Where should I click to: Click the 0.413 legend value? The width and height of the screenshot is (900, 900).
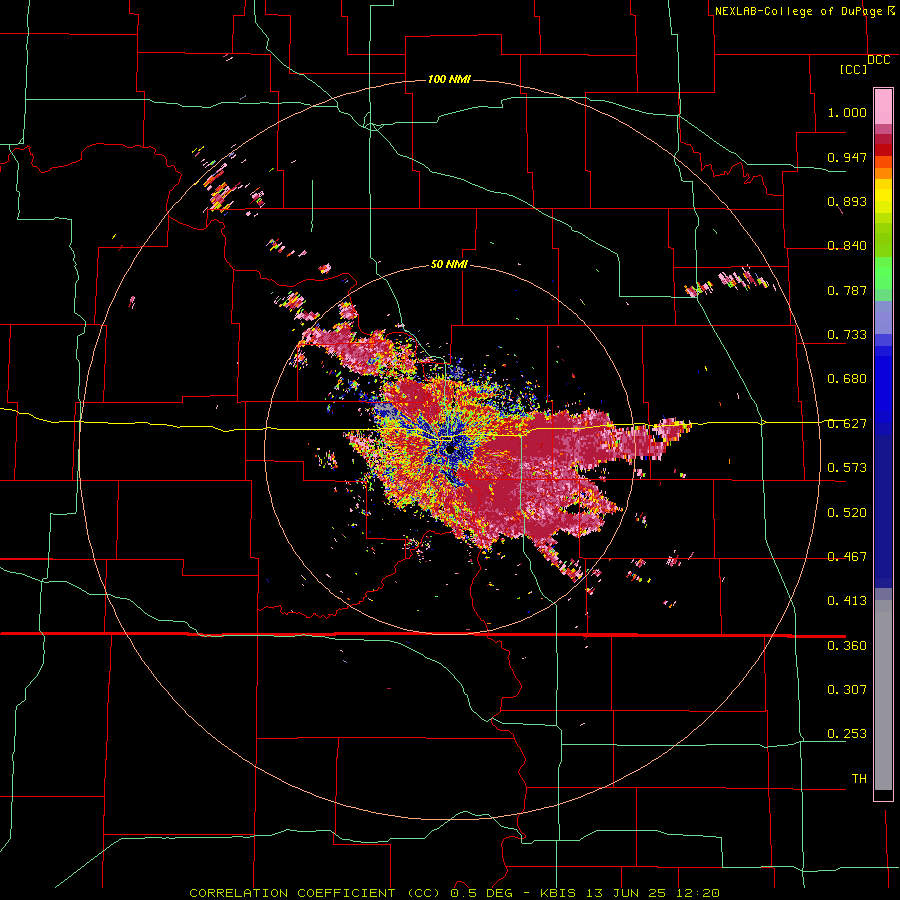click(847, 600)
